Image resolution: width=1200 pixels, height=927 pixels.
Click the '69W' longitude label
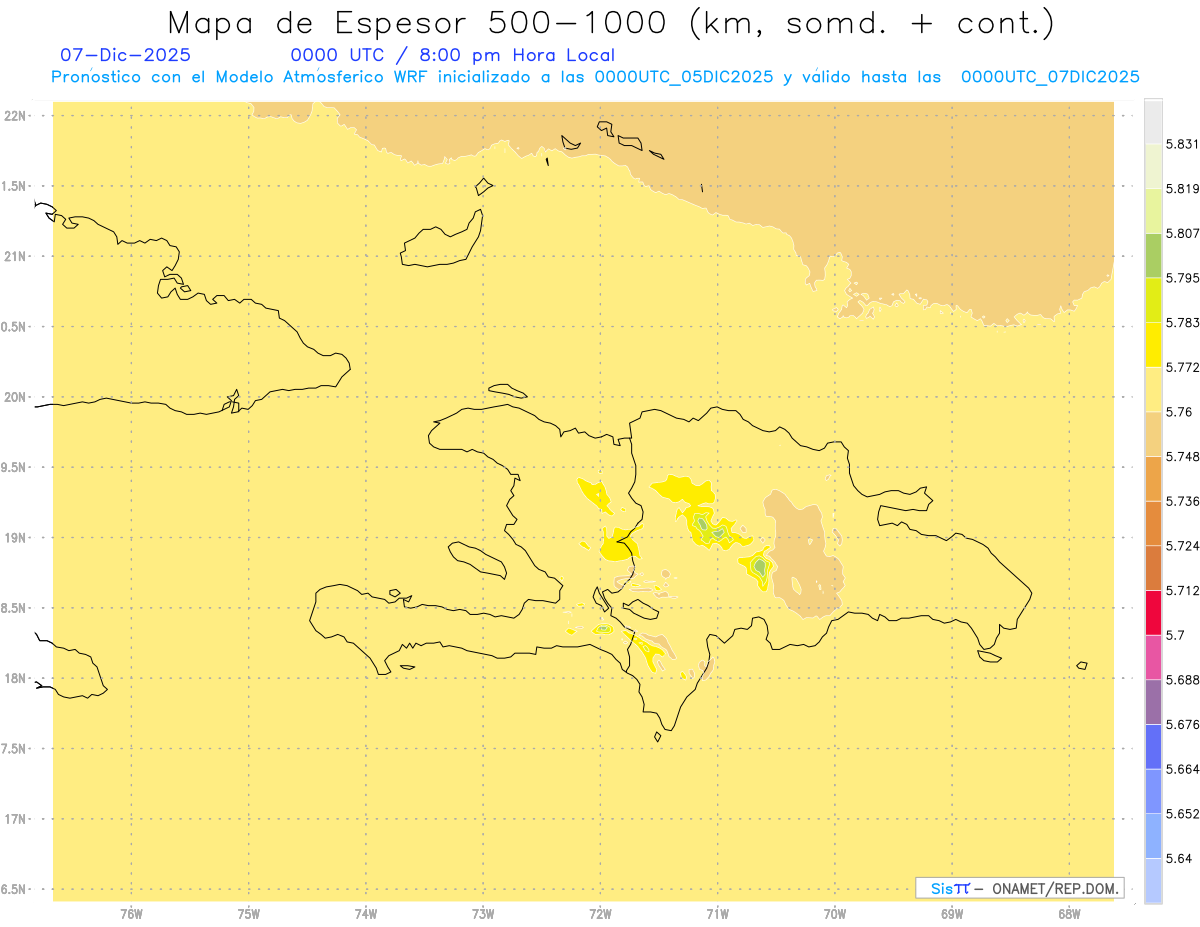click(x=952, y=913)
